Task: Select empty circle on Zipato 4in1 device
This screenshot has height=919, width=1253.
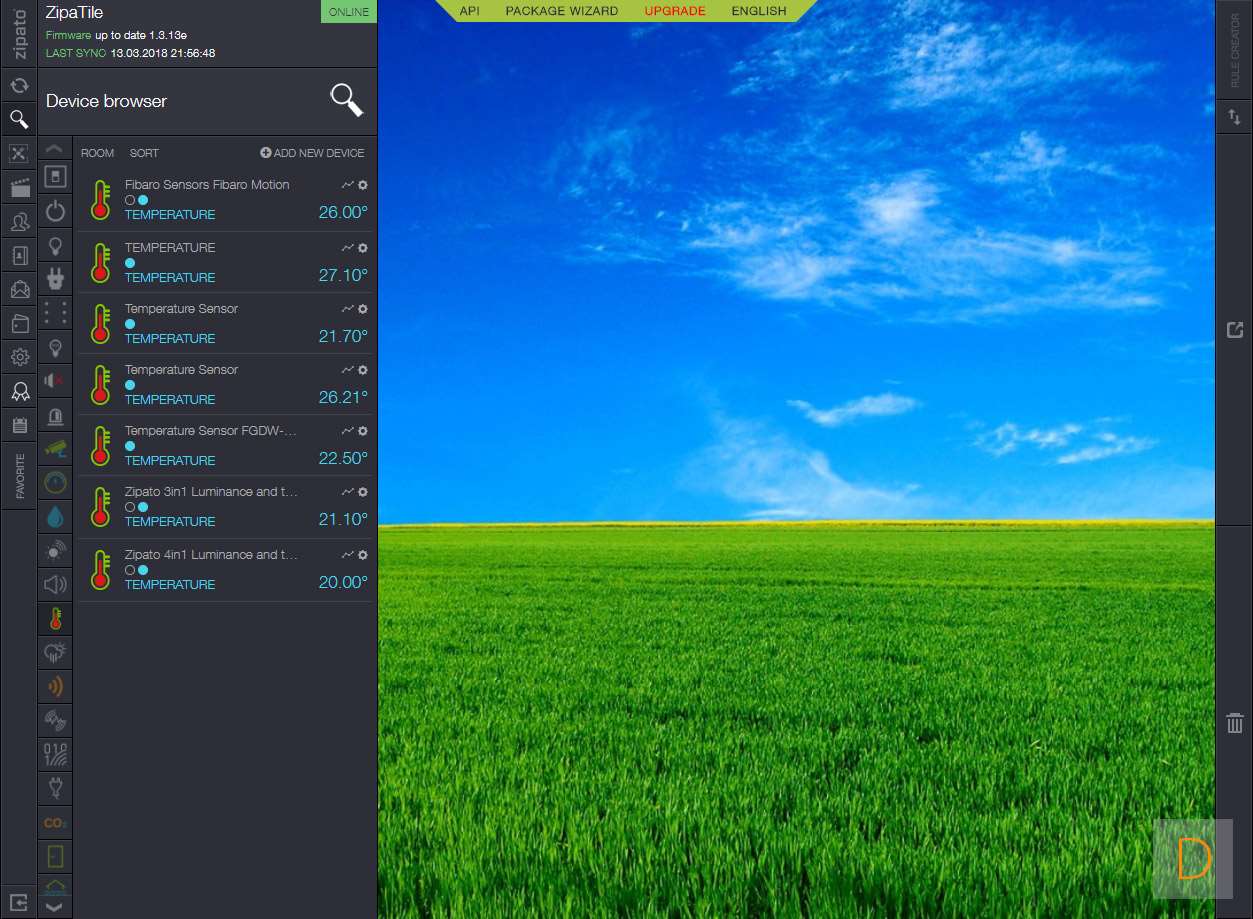Action: (130, 570)
